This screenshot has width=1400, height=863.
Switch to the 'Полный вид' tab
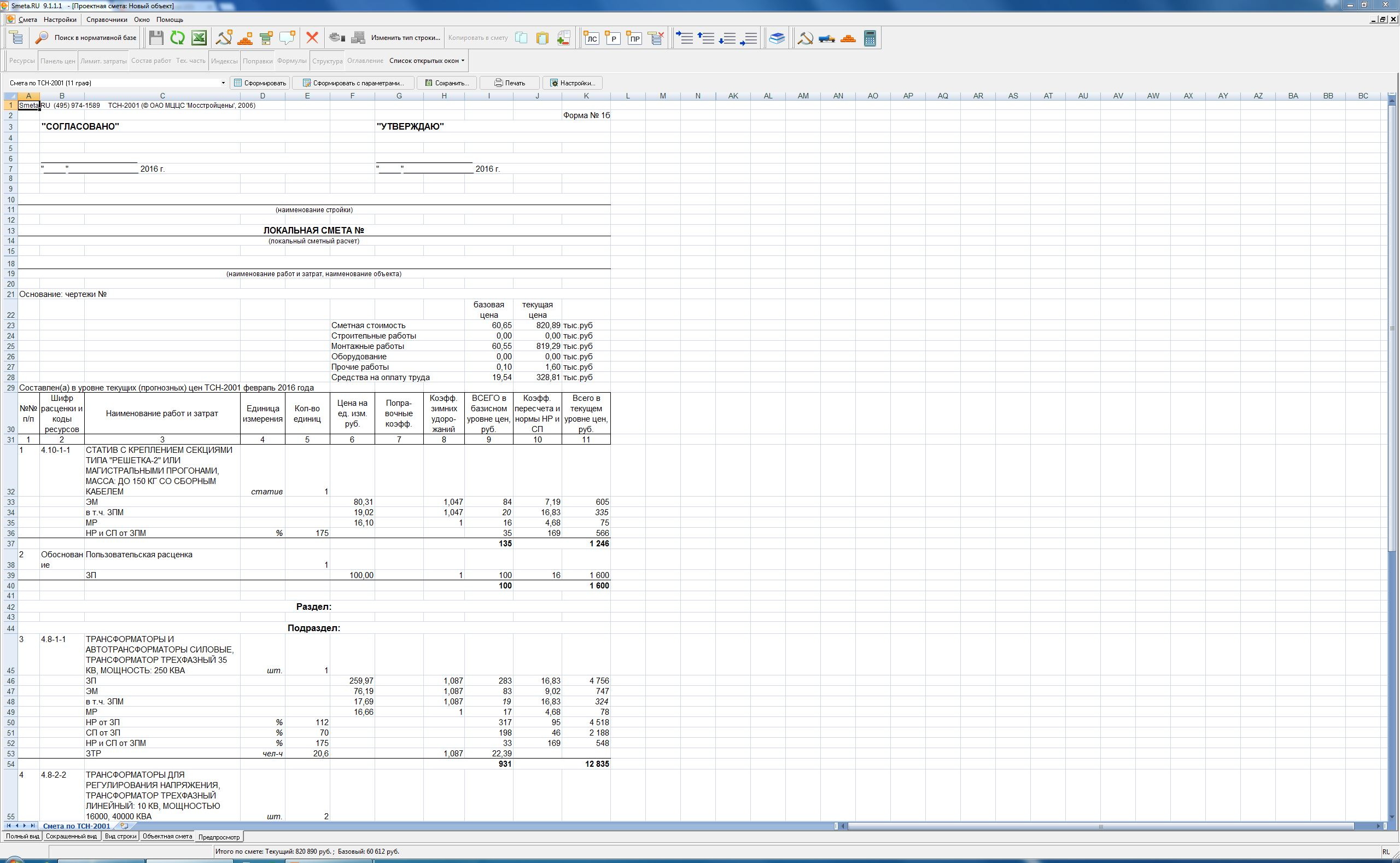[22, 836]
